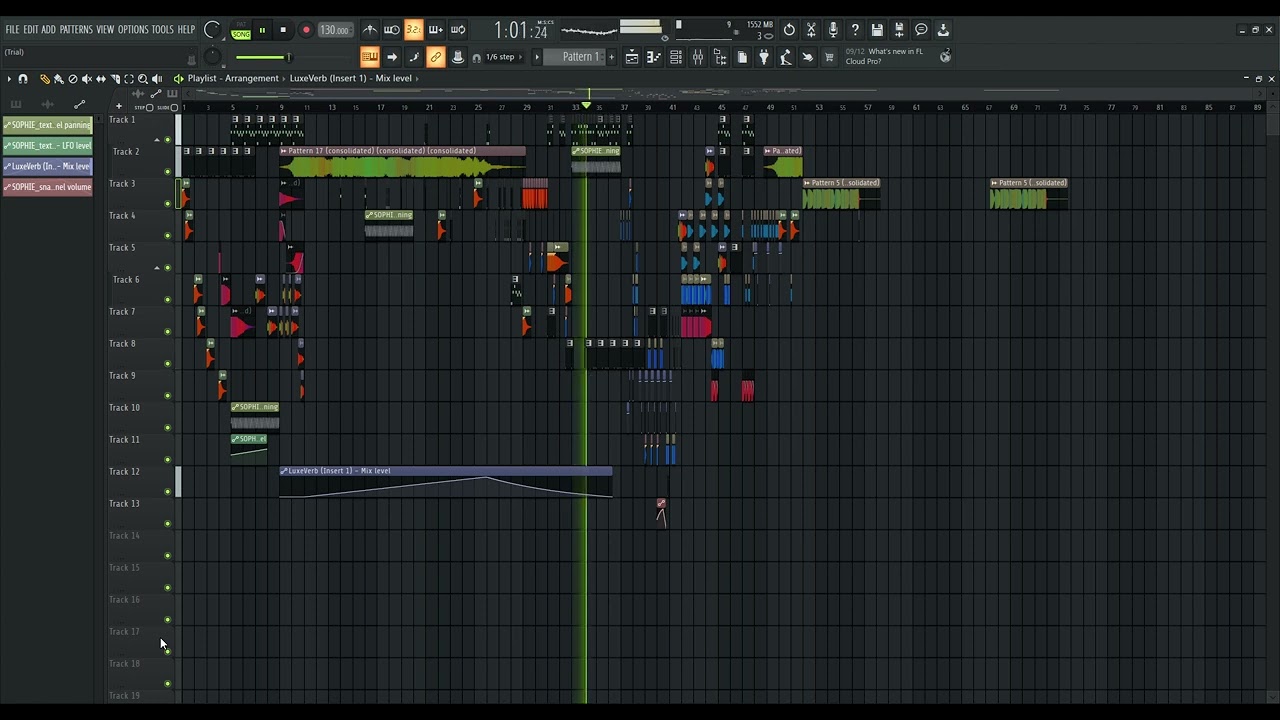Open the mixer view
This screenshot has height=720, width=1280.
698,57
